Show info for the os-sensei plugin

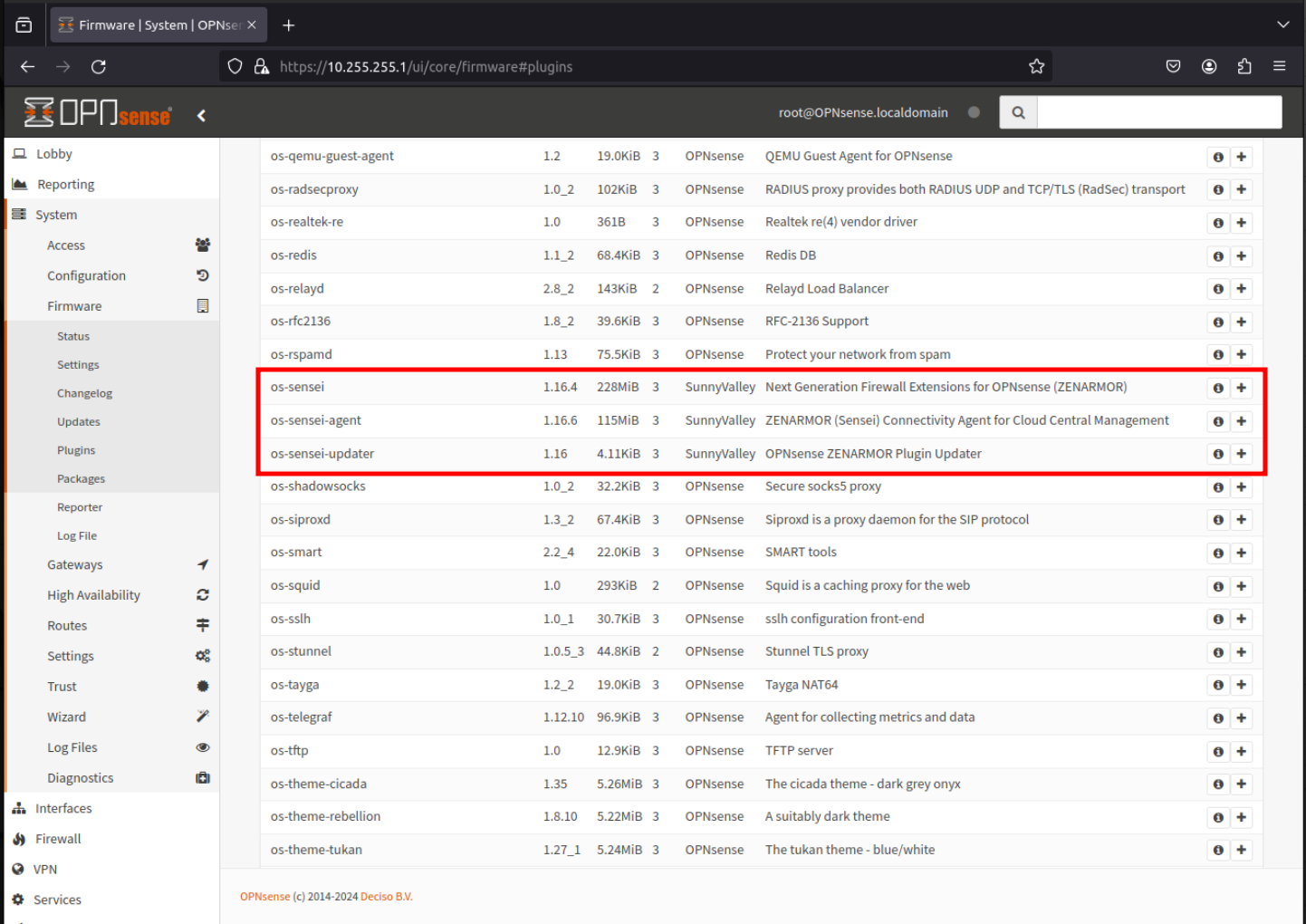[x=1218, y=388]
